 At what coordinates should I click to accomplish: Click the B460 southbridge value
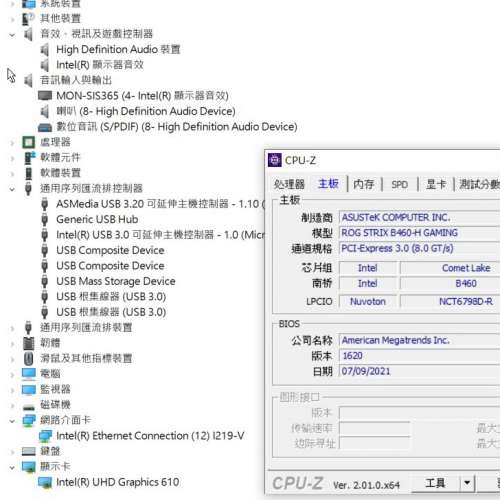pos(466,284)
